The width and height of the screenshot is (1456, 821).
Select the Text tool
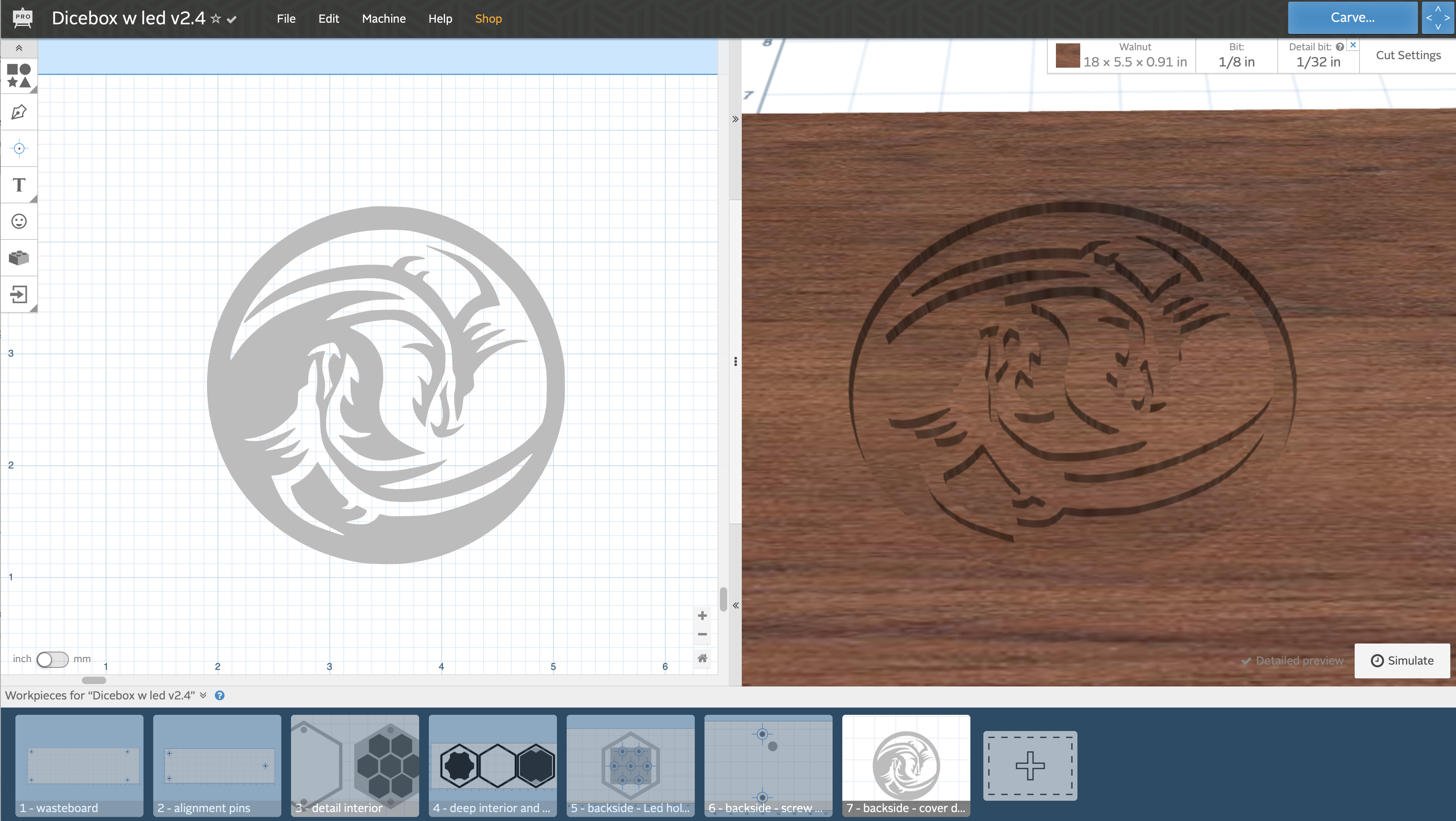point(19,185)
